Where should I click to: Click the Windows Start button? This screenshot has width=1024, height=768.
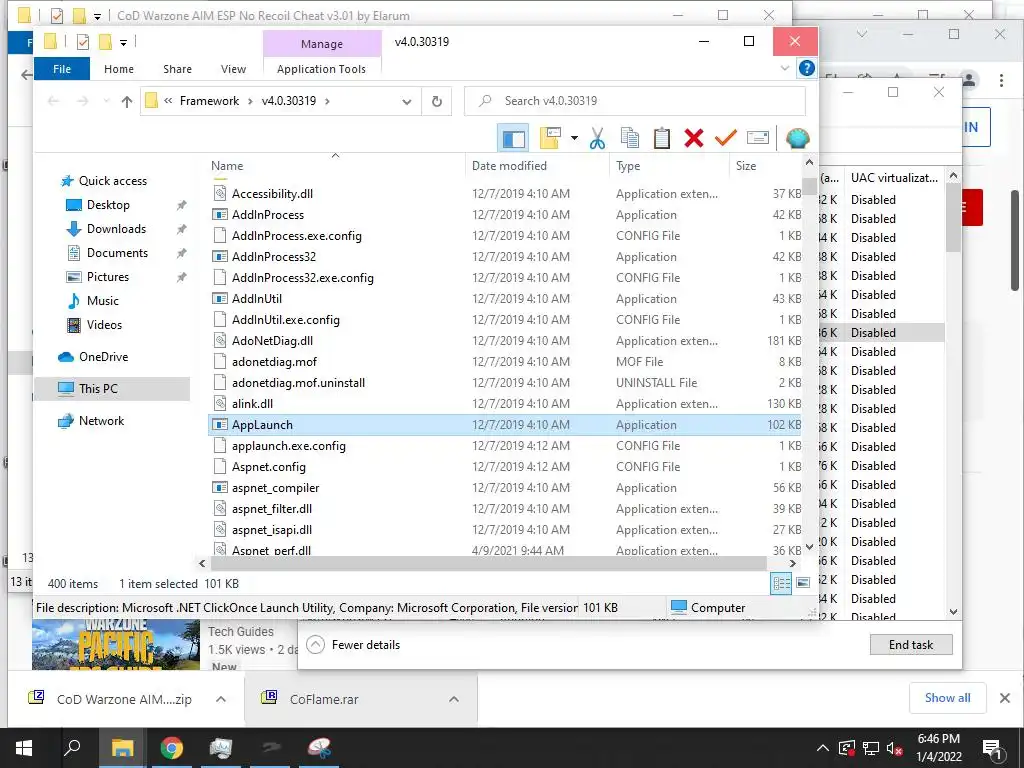coord(24,748)
